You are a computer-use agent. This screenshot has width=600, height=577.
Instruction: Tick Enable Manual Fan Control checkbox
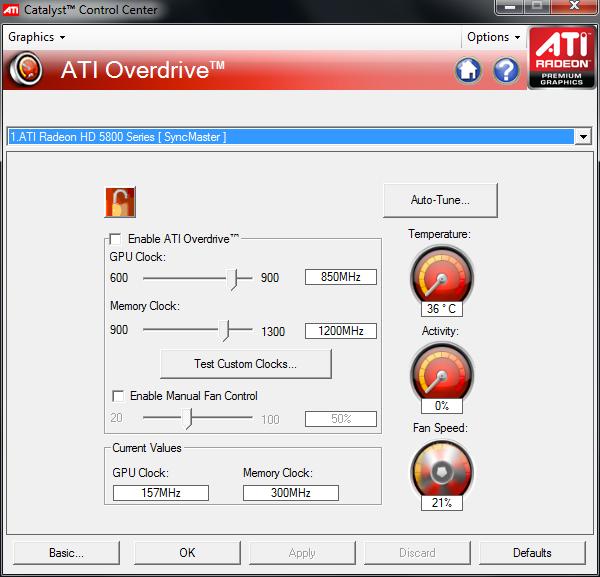click(118, 396)
